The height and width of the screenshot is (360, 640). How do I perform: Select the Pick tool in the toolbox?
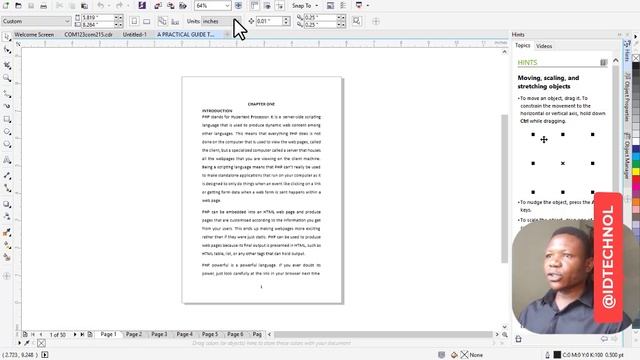(7, 37)
